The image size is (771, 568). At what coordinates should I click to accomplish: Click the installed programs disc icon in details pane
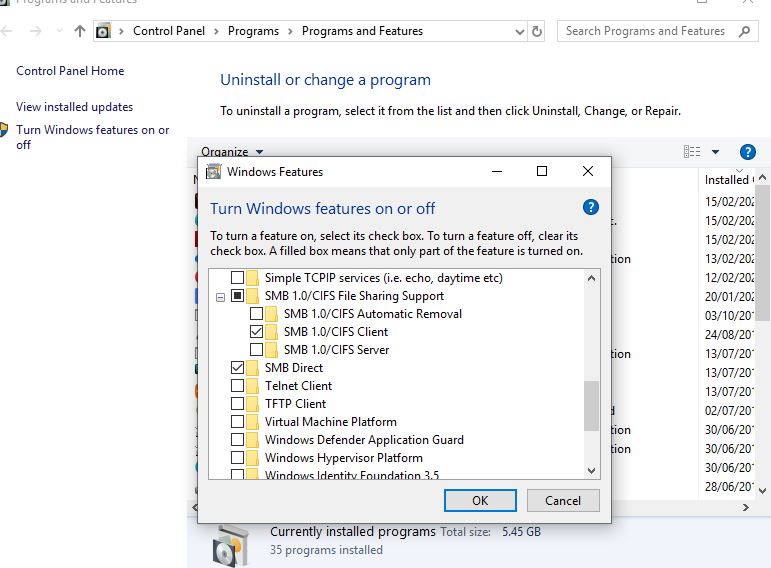(x=230, y=546)
